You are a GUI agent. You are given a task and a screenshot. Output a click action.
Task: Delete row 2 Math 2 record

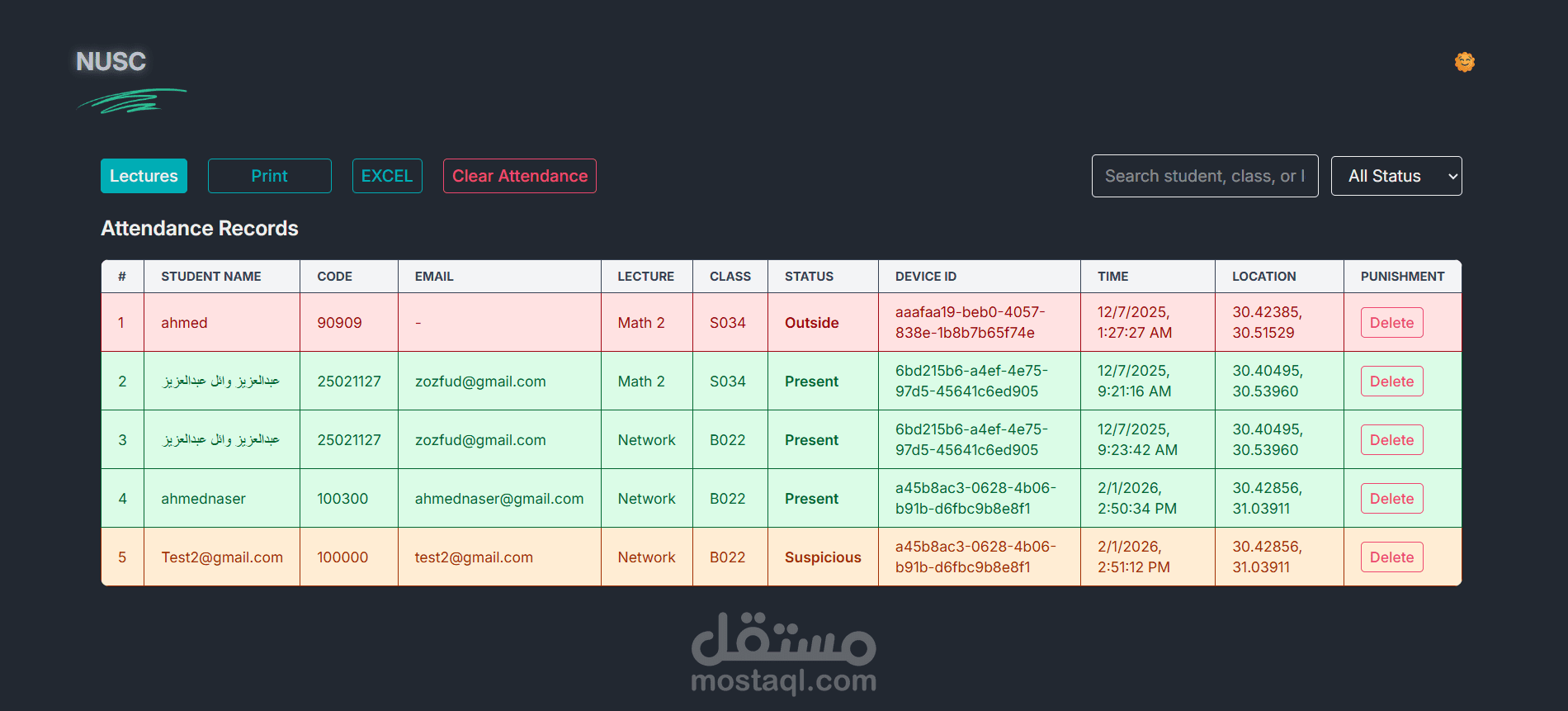1392,382
